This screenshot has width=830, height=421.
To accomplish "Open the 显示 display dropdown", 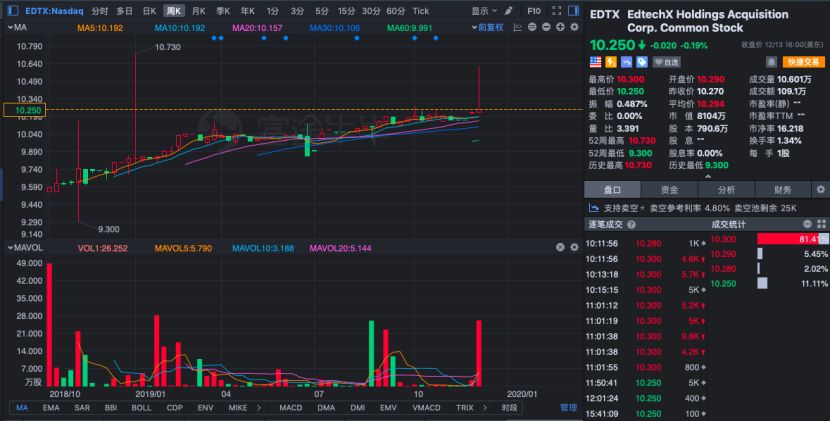I will pos(484,11).
